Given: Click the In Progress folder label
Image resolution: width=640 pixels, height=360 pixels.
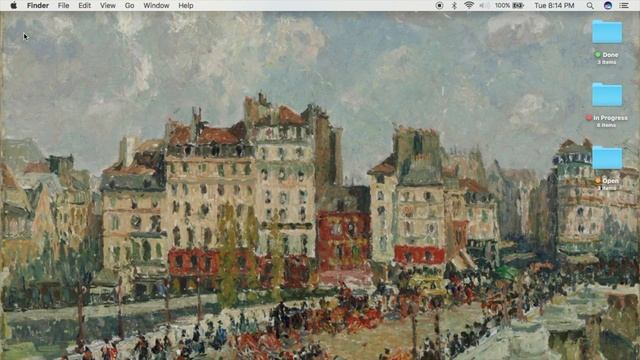Looking at the screenshot, I should tap(610, 118).
